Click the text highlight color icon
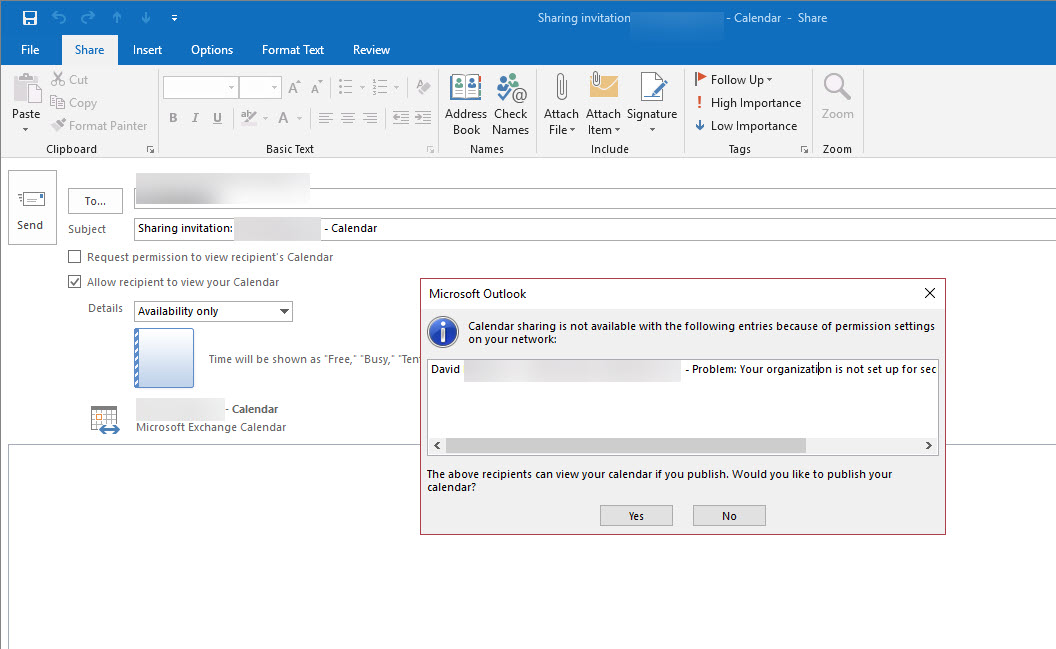 (249, 118)
